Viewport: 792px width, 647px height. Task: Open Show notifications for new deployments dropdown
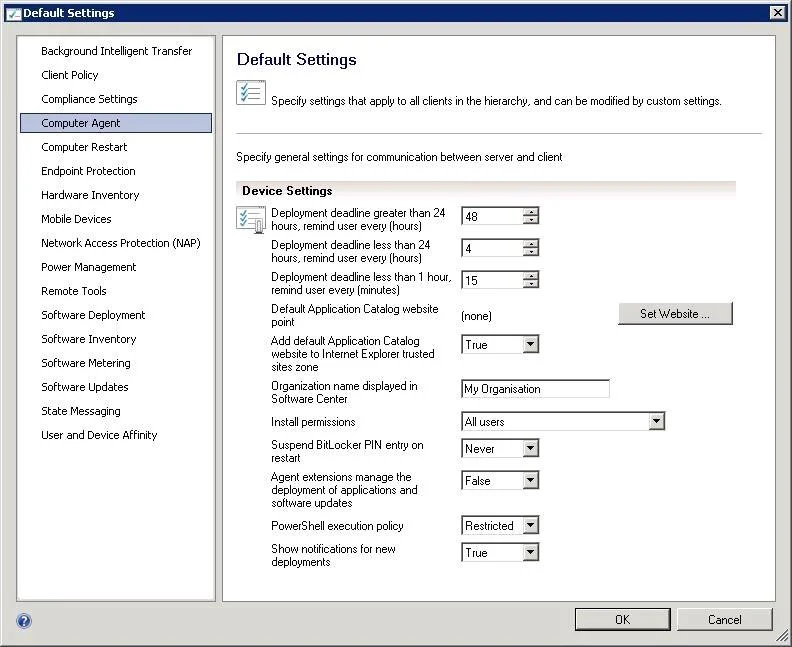pos(530,552)
